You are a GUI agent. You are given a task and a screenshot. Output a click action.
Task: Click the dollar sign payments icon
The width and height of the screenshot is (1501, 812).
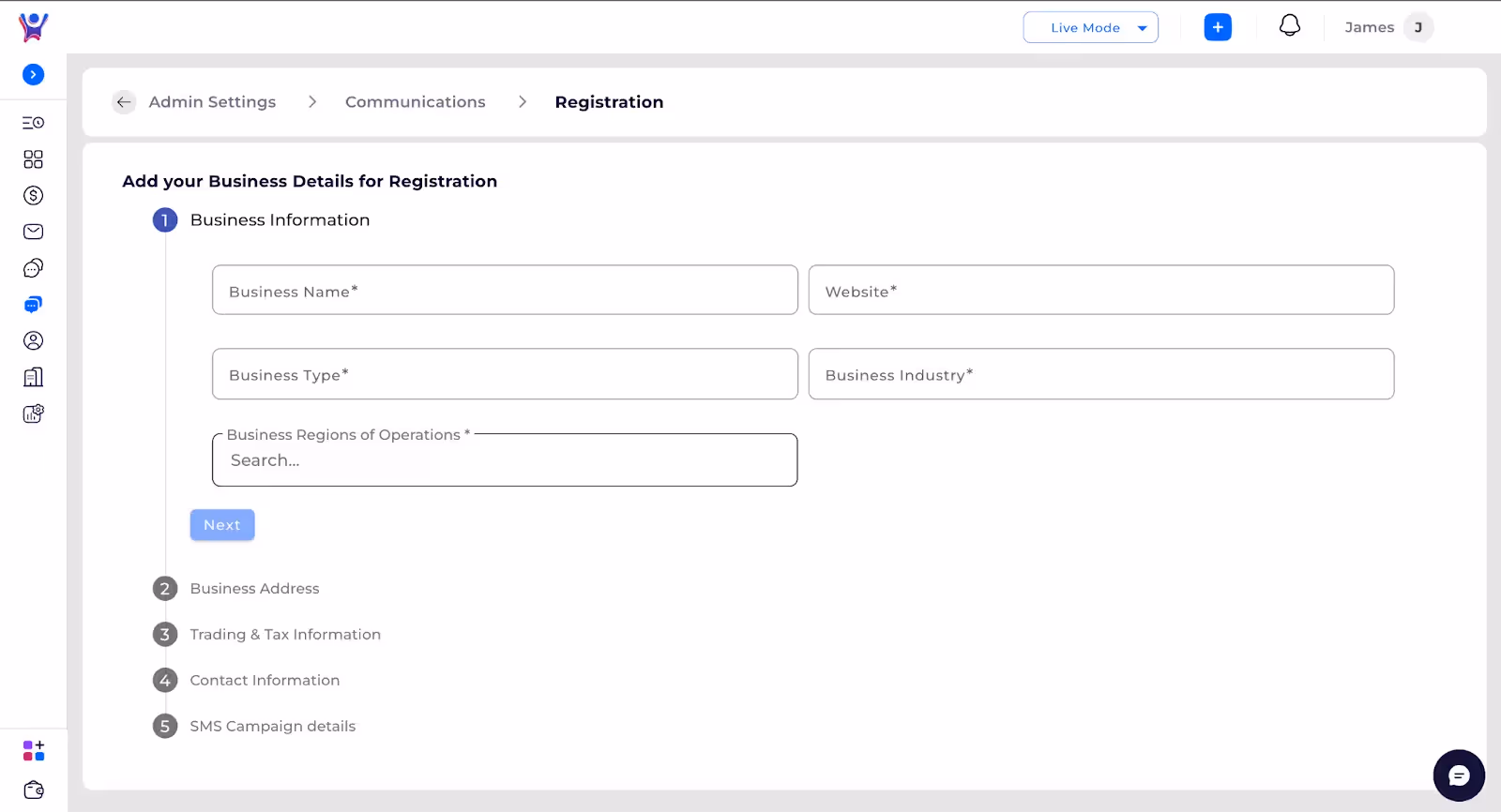33,196
